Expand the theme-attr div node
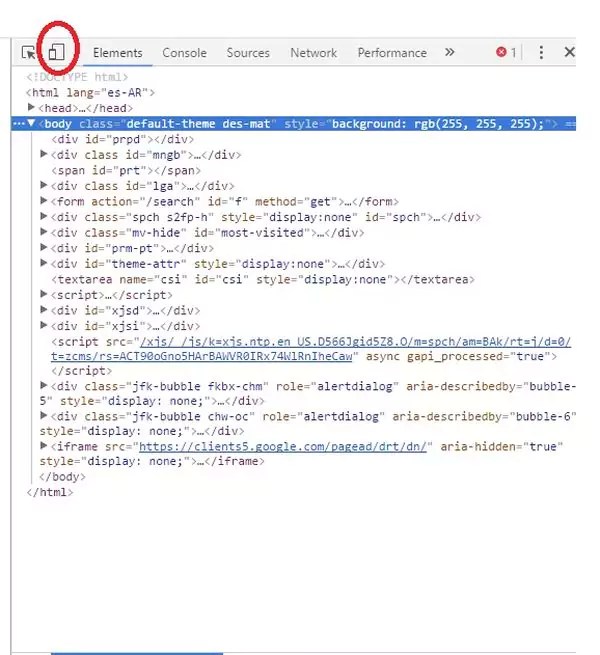Screen dimensions: 600x655 pyautogui.click(x=43, y=263)
